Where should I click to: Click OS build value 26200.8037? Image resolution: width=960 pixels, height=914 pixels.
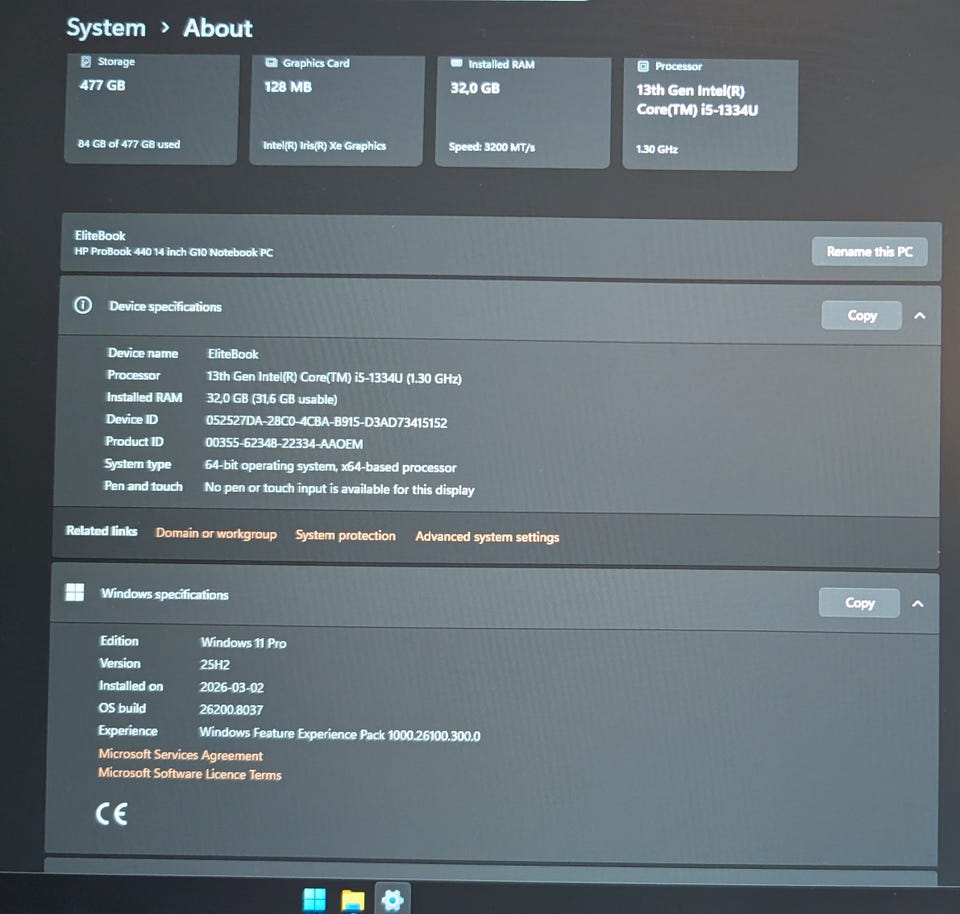point(231,710)
